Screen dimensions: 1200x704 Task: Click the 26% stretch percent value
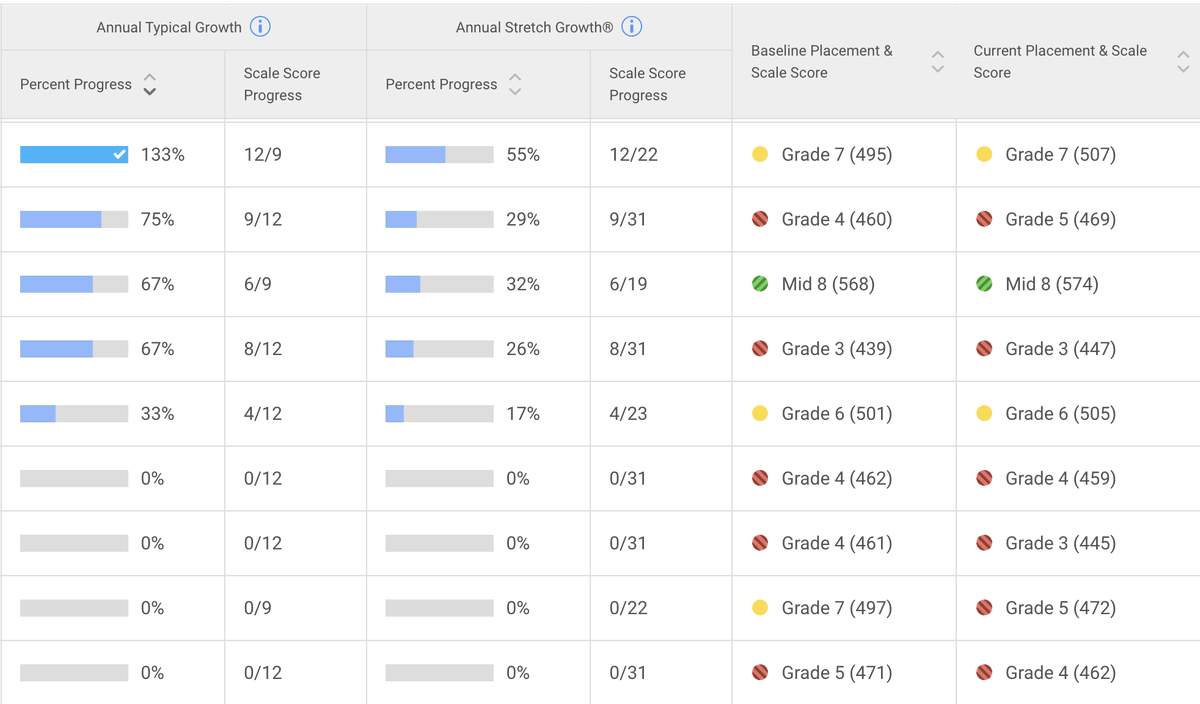523,349
